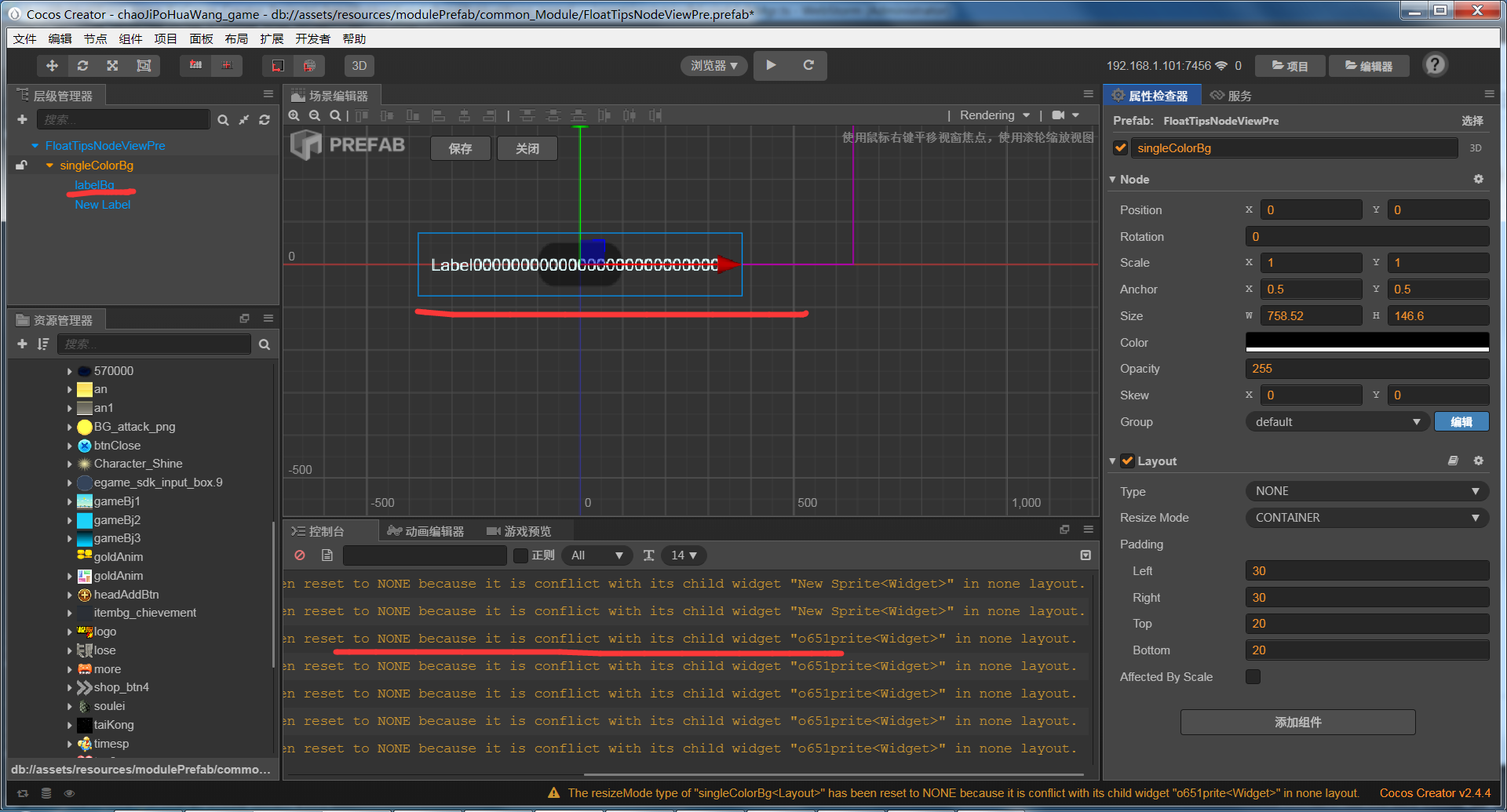Click the database icon in status bar

[x=46, y=793]
